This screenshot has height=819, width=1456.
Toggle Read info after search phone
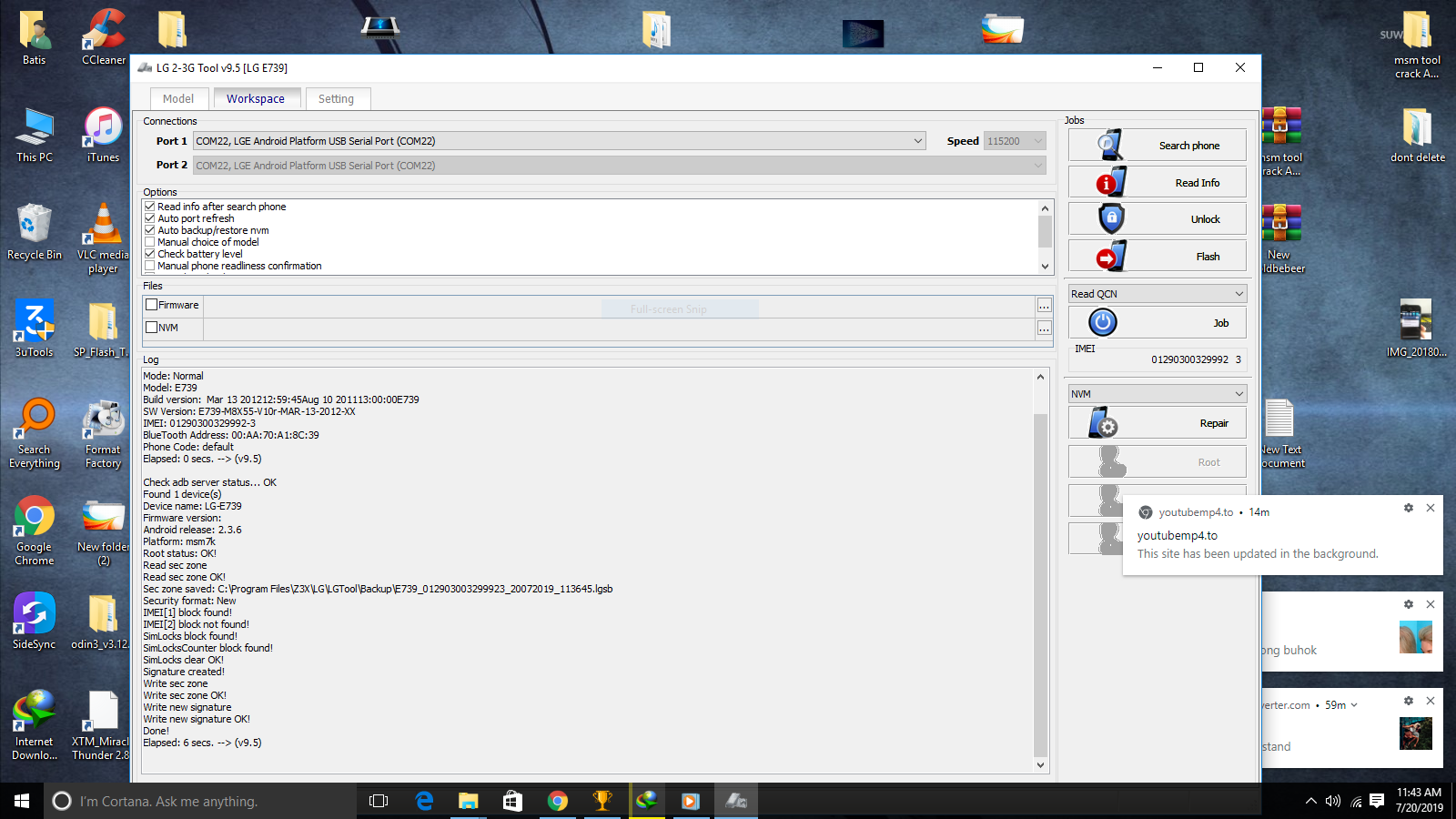tap(149, 207)
